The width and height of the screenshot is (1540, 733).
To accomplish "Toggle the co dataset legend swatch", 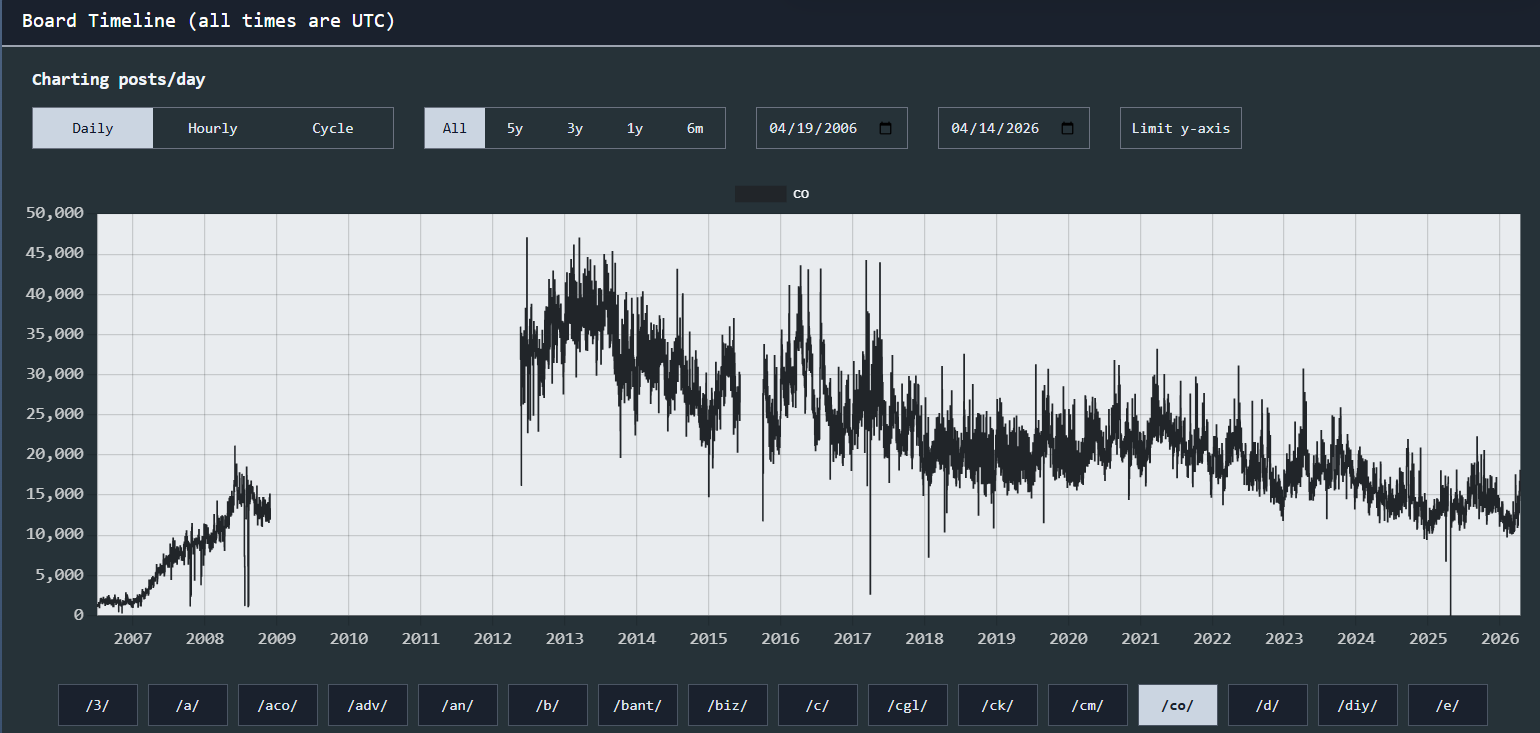I will point(760,194).
